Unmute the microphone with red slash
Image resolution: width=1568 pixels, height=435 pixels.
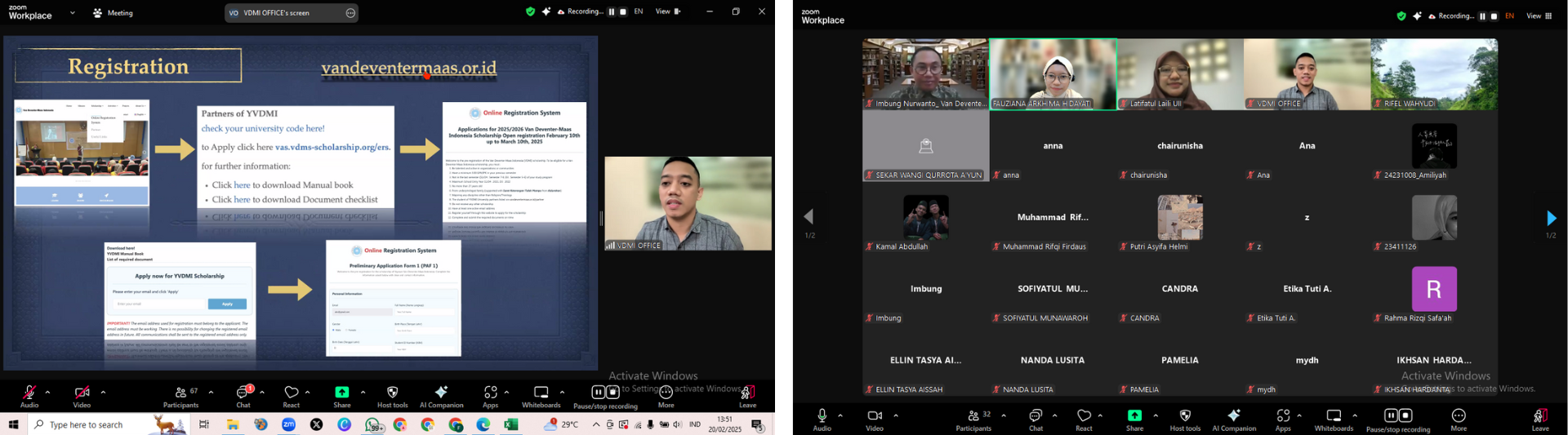pyautogui.click(x=29, y=395)
